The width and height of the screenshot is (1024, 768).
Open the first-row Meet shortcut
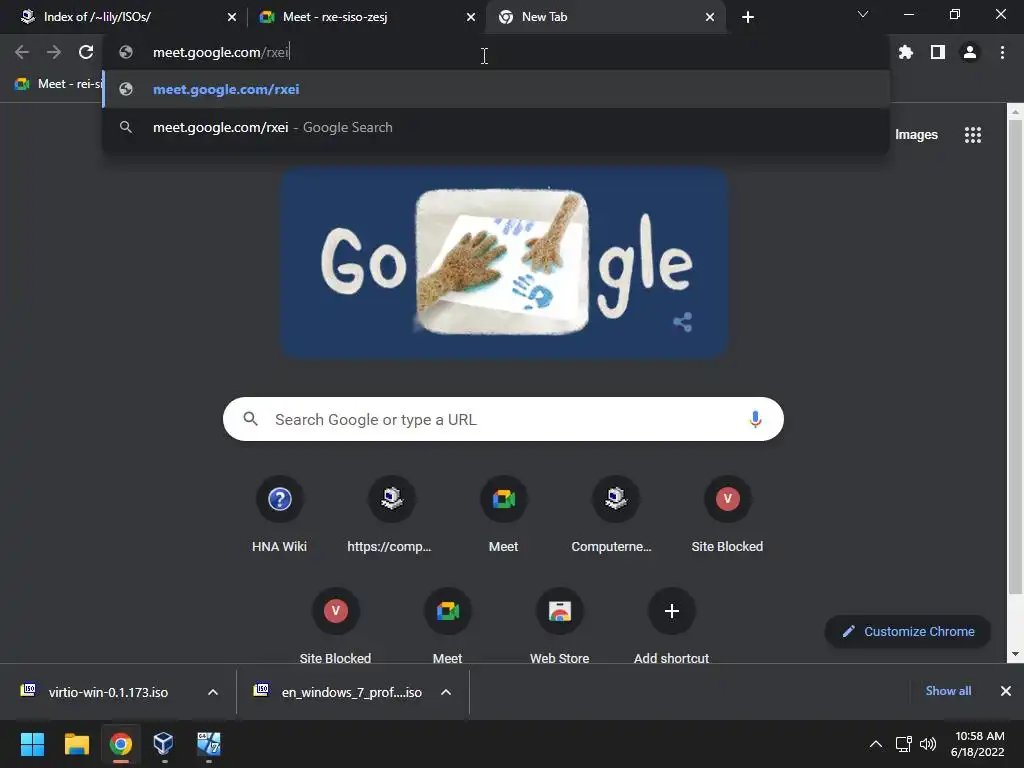[504, 515]
